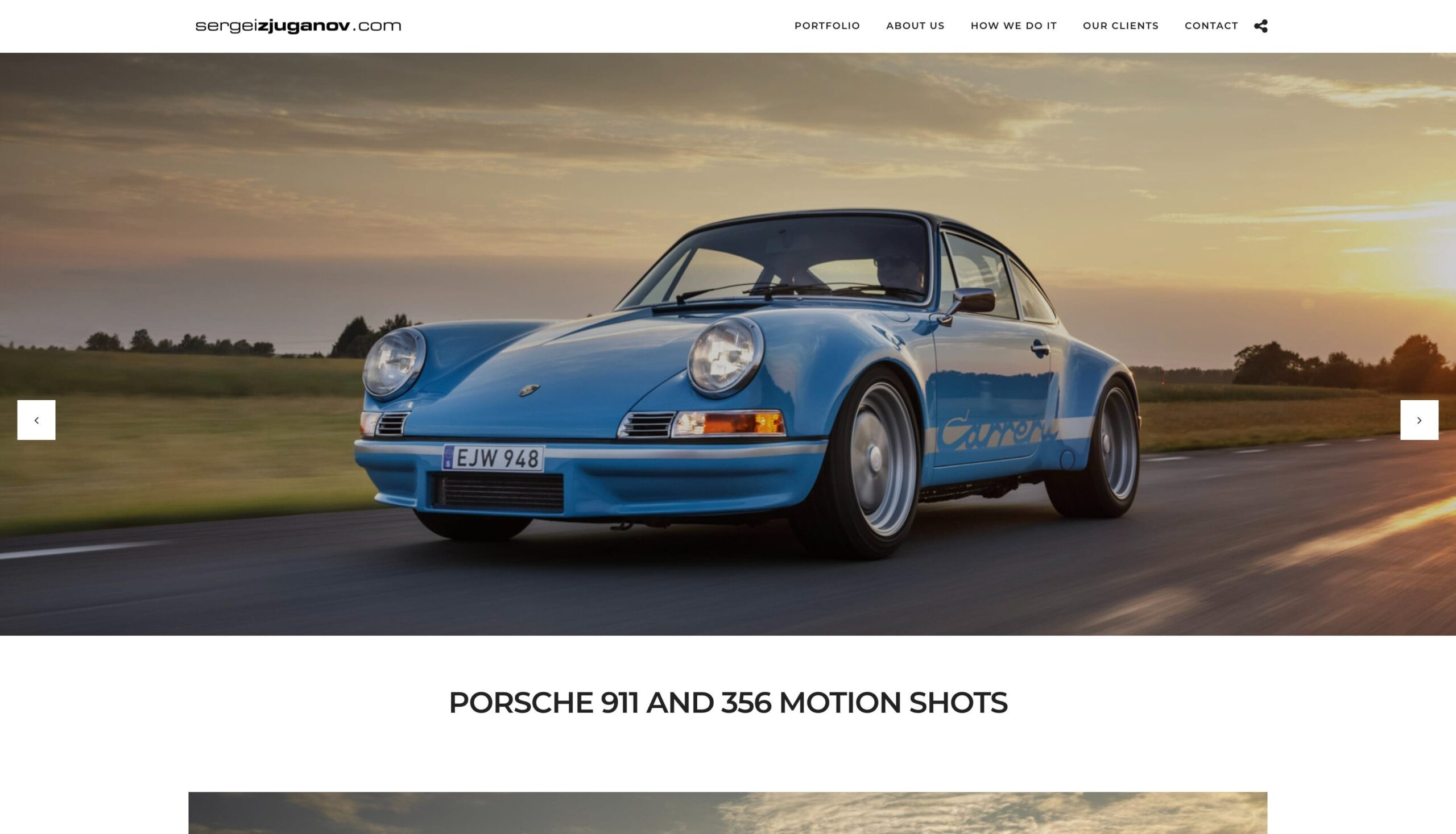Screen dimensions: 1456x834
Task: Click the EJW 948 license plate in photo
Action: tap(493, 458)
